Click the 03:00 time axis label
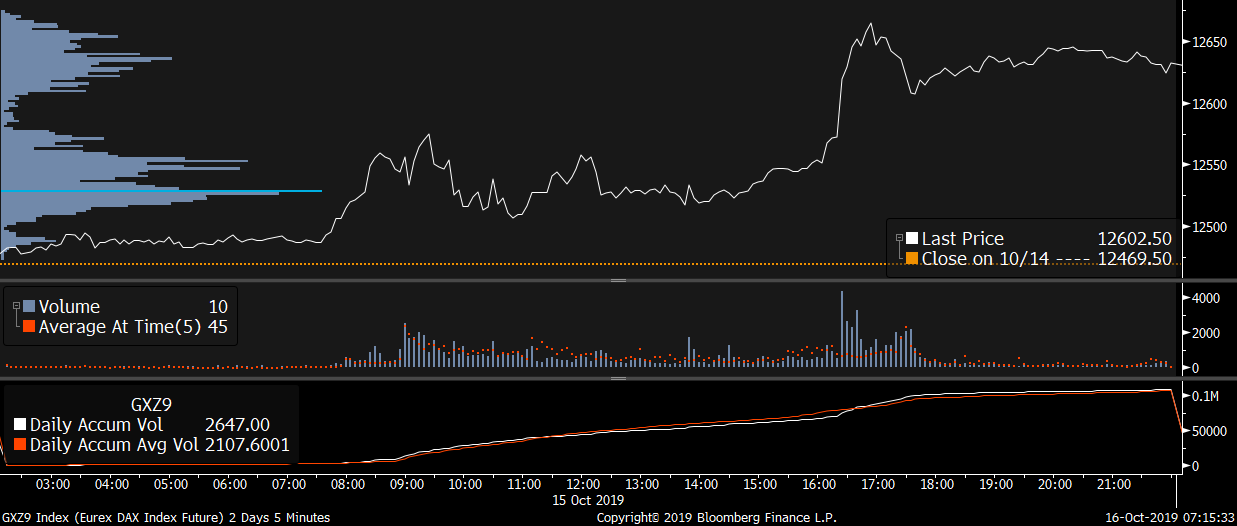This screenshot has width=1237, height=526. point(52,485)
